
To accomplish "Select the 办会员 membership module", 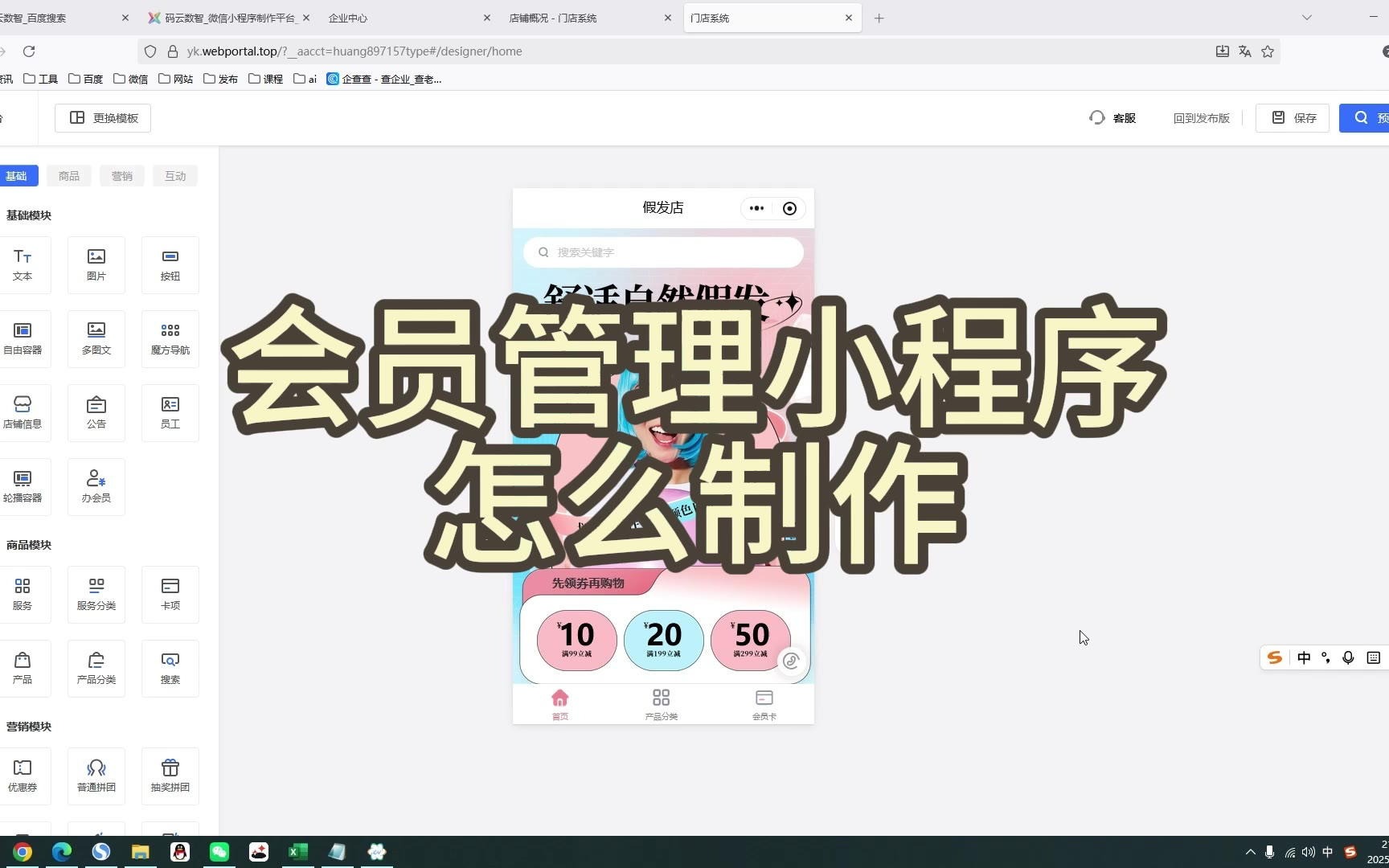I will tap(96, 486).
